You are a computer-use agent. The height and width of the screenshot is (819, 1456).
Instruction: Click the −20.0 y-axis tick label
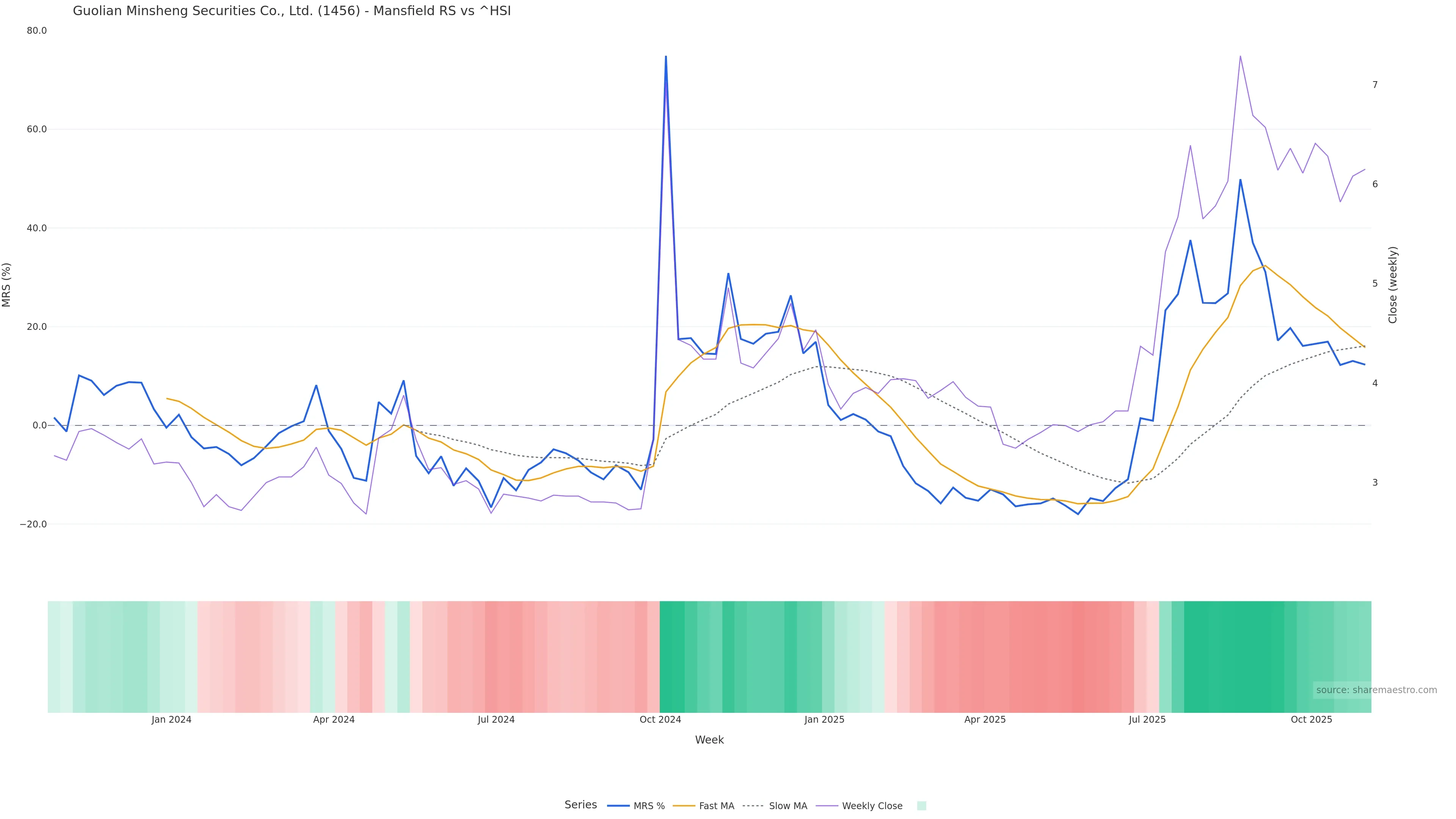(33, 524)
